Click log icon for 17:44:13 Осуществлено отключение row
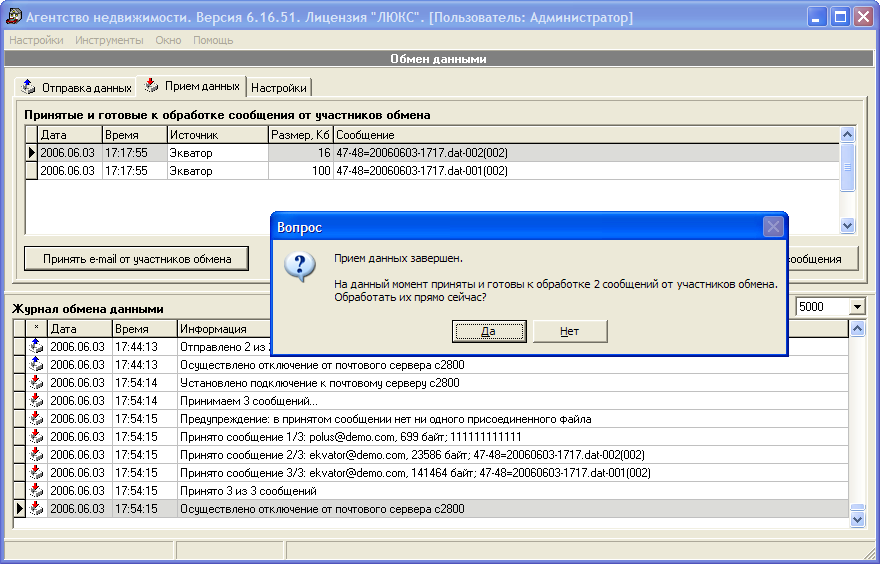Viewport: 880px width, 564px height. point(36,365)
